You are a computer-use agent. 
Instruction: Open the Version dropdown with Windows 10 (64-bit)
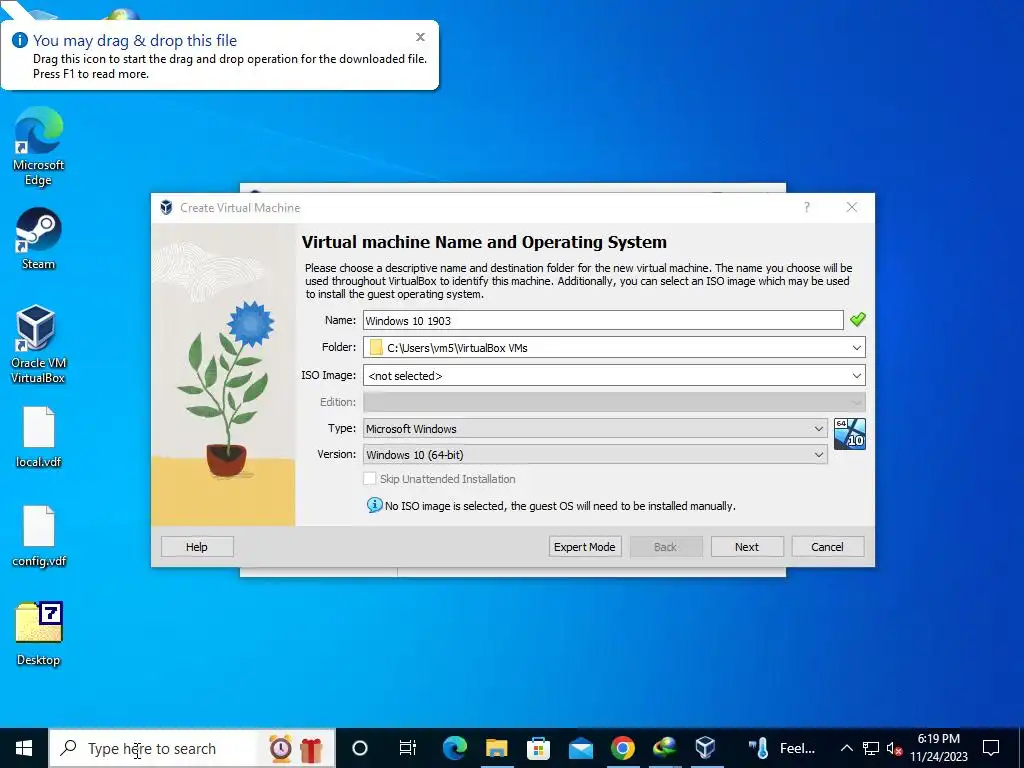pyautogui.click(x=595, y=455)
